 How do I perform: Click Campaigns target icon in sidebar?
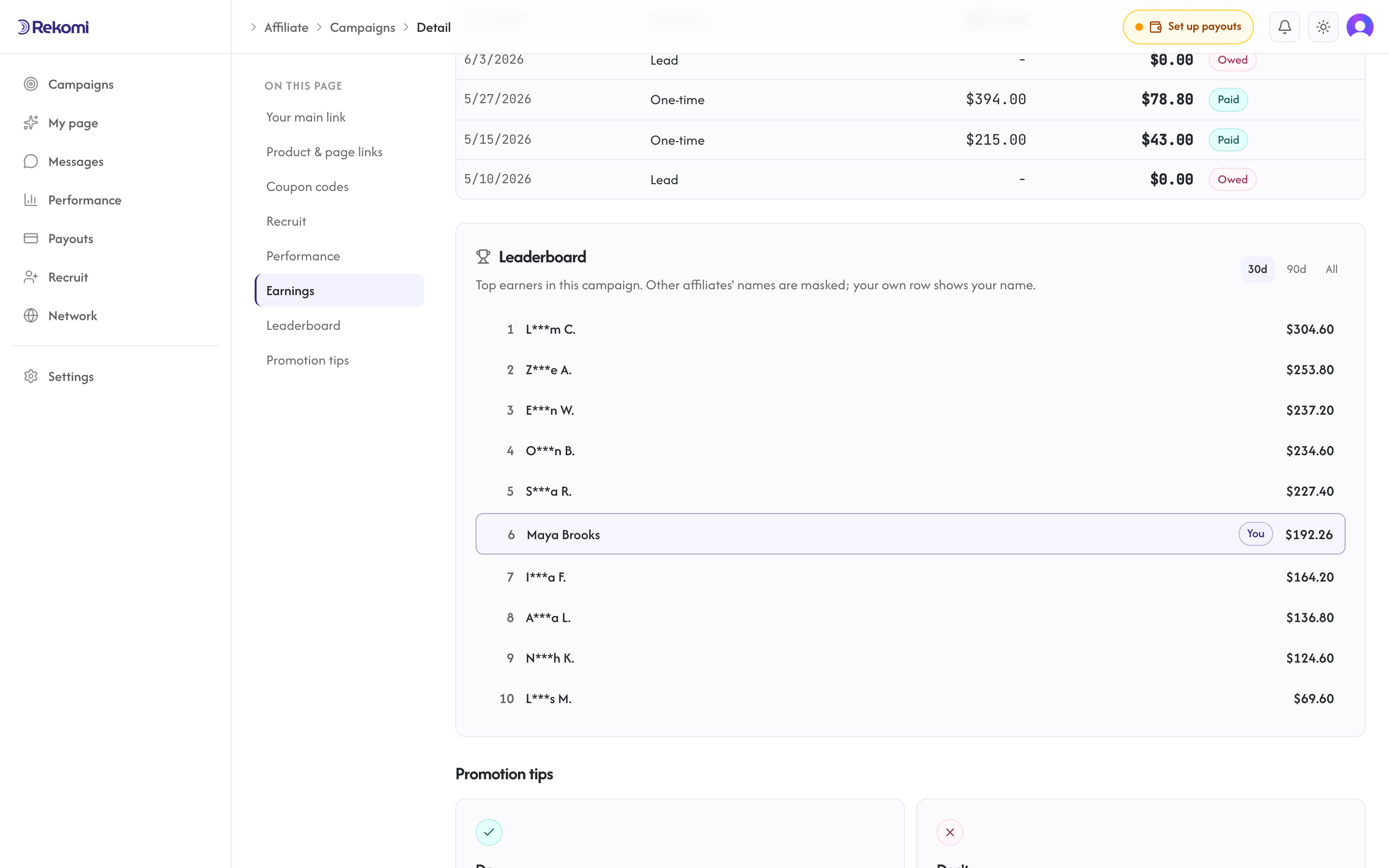31,84
